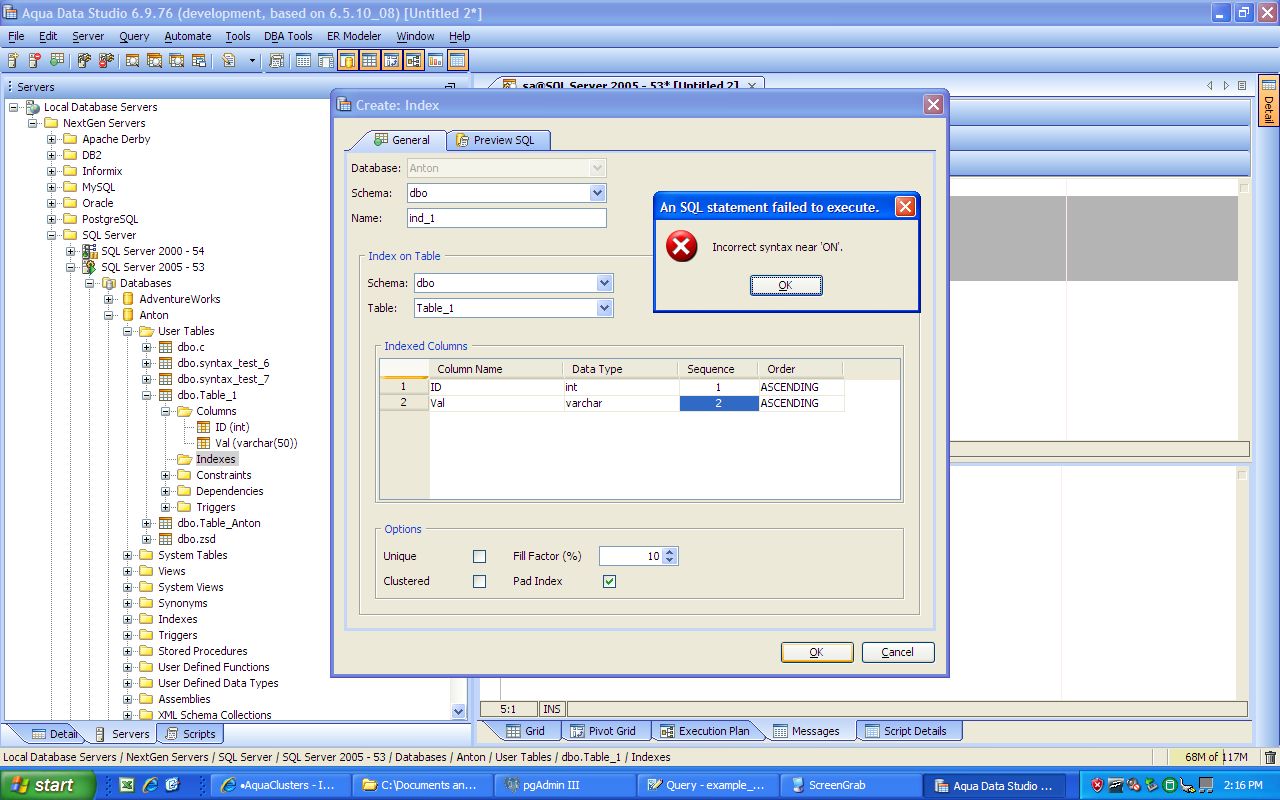Expand the Constraints folder under dbo.Table_1
This screenshot has width=1280, height=800.
point(166,475)
